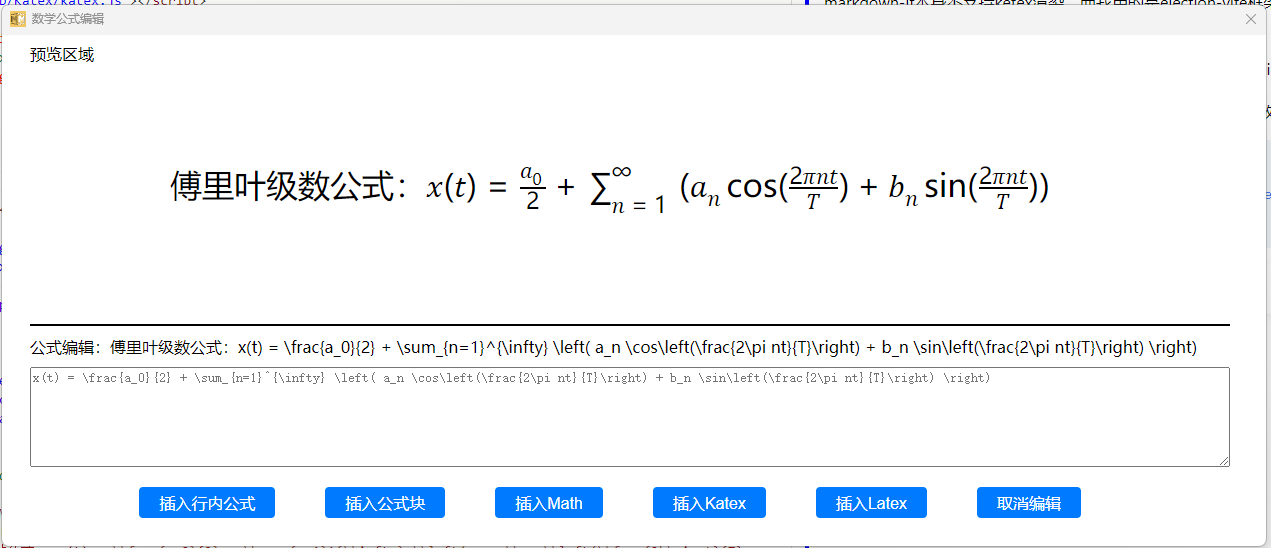Click the text area resize handle
The height and width of the screenshot is (548, 1271).
click(x=1224, y=461)
